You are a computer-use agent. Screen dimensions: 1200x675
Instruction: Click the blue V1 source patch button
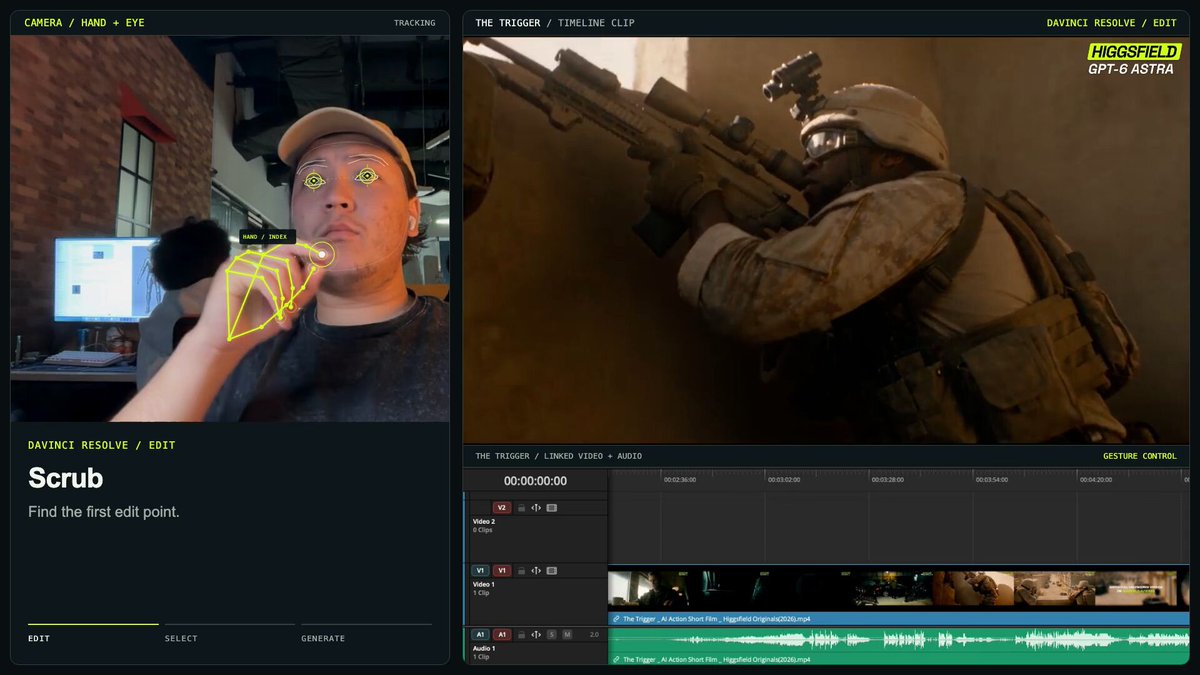click(480, 571)
